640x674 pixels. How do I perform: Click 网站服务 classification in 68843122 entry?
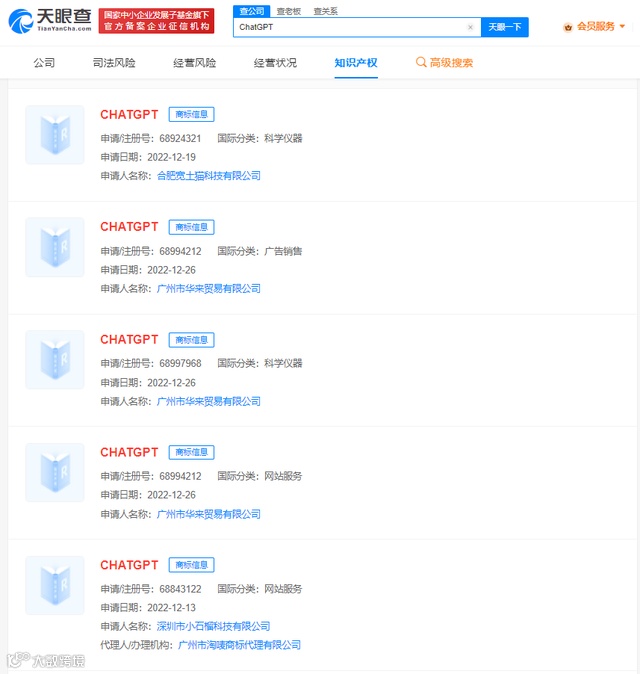(283, 589)
